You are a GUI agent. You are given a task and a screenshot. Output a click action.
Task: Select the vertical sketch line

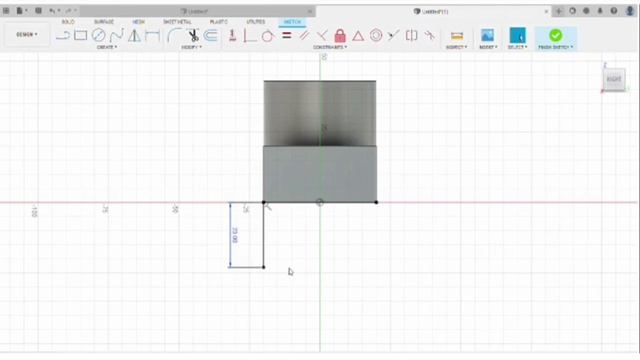[x=264, y=235]
